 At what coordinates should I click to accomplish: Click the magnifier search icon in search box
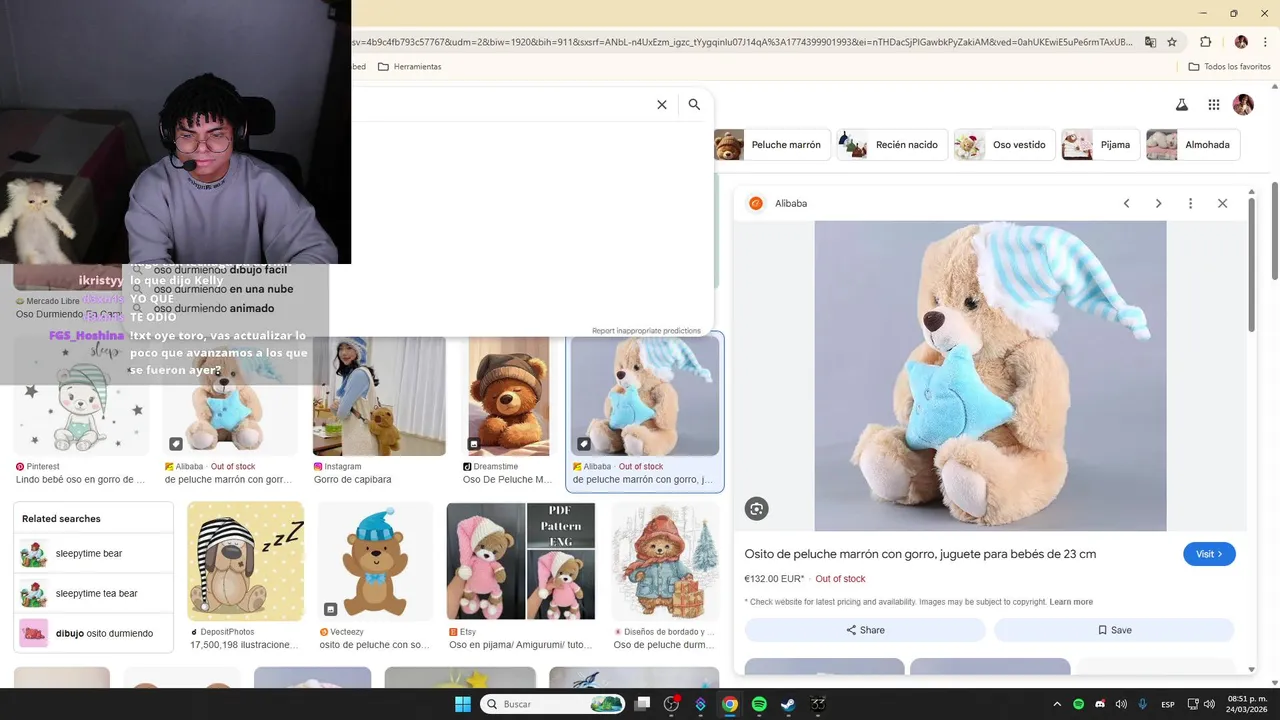[694, 104]
